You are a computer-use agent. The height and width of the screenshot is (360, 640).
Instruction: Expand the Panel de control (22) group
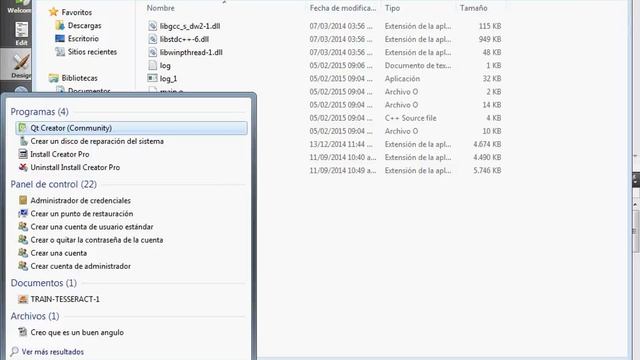[53, 184]
